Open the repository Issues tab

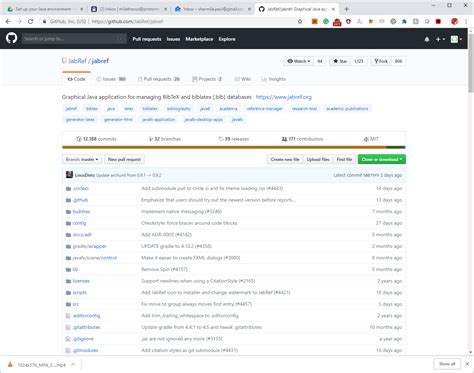(111, 79)
